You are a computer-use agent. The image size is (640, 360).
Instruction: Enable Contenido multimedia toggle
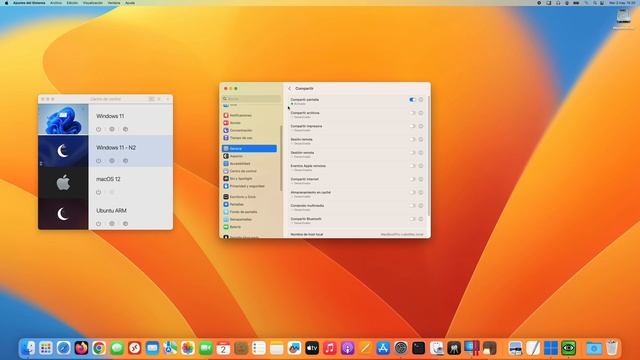click(412, 206)
